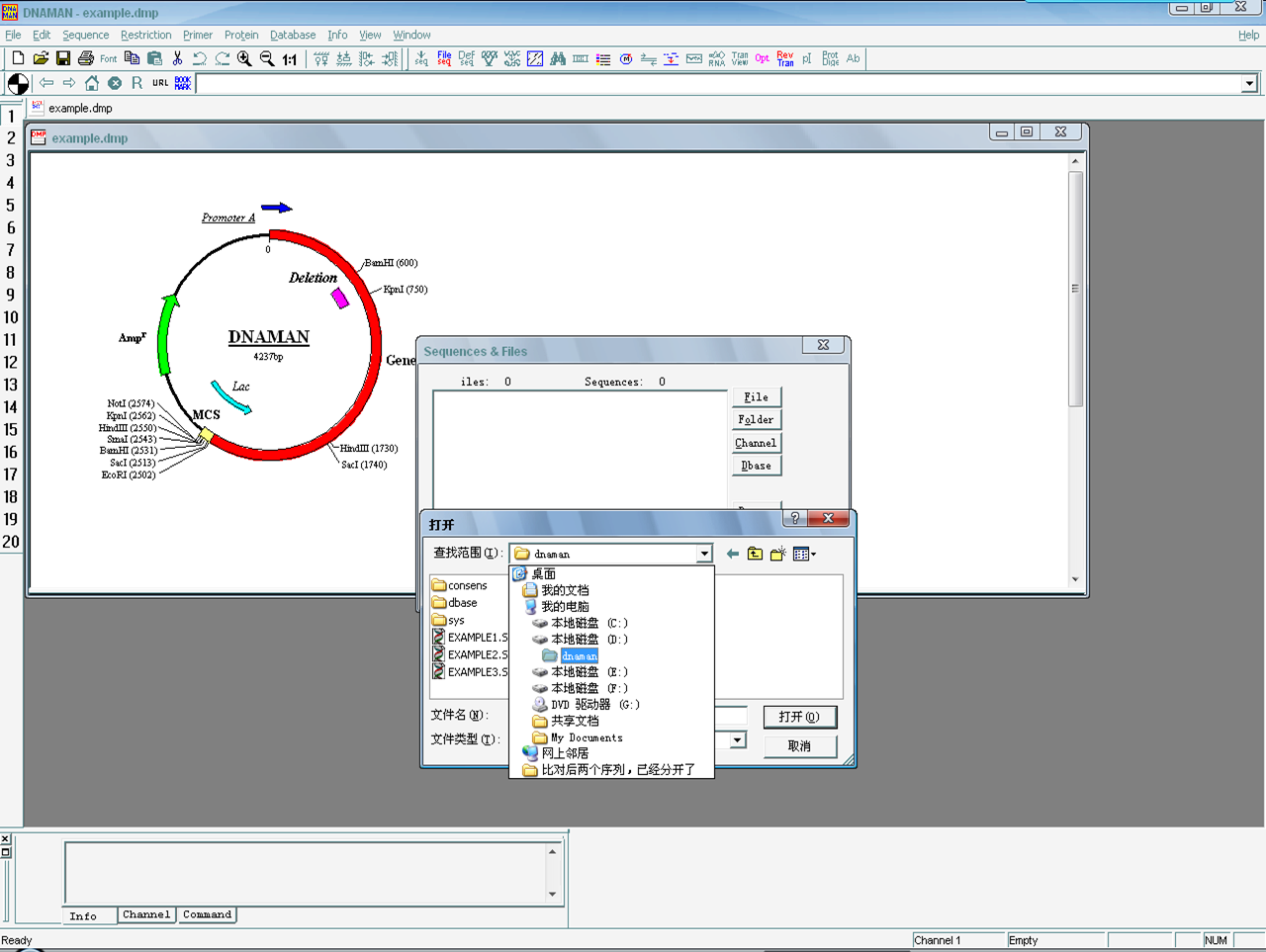The height and width of the screenshot is (952, 1266).
Task: Click the 1:1 actual size icon
Action: click(290, 58)
